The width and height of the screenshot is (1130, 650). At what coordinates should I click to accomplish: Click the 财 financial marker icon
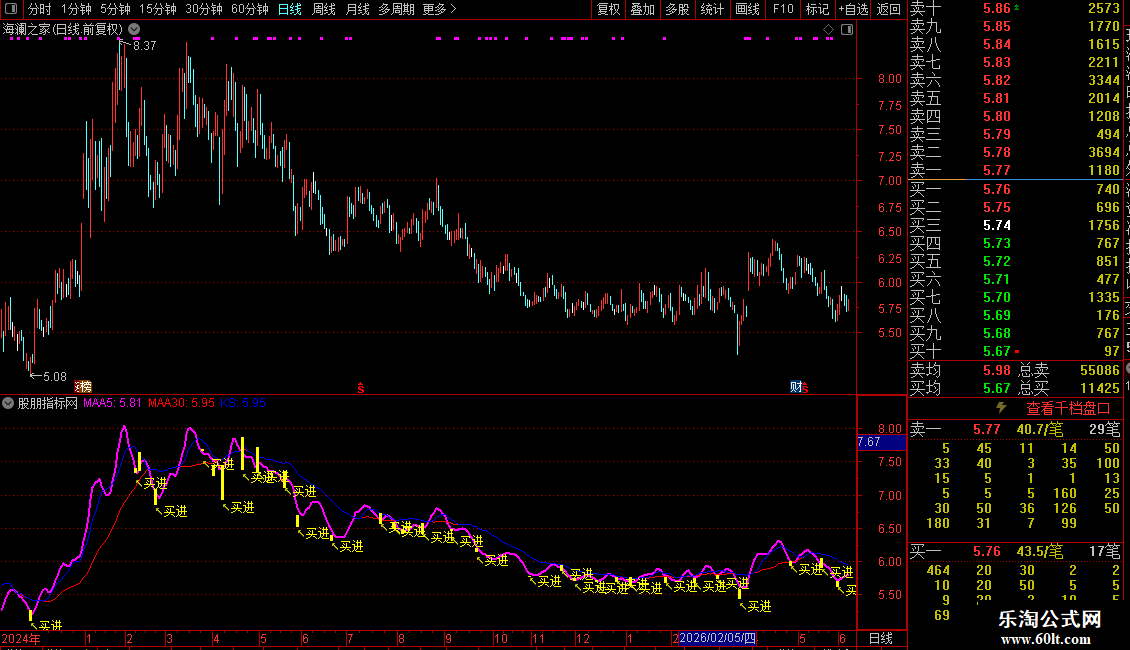pos(795,387)
